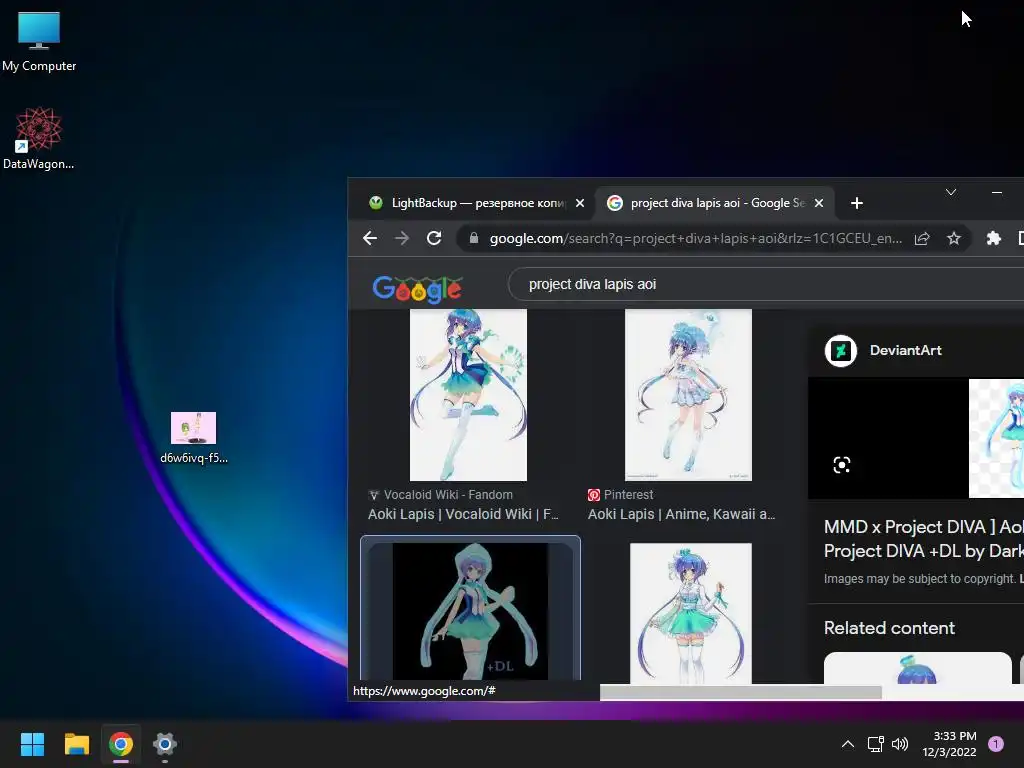This screenshot has height=768, width=1024.
Task: Go to Google home via the logo
Action: coord(417,288)
